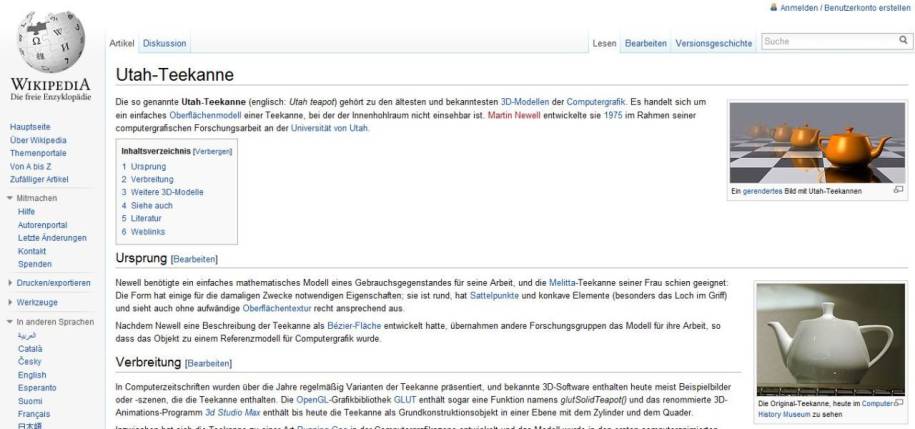Follow the Oberflächenmodell link
This screenshot has width=915, height=429.
[x=205, y=116]
